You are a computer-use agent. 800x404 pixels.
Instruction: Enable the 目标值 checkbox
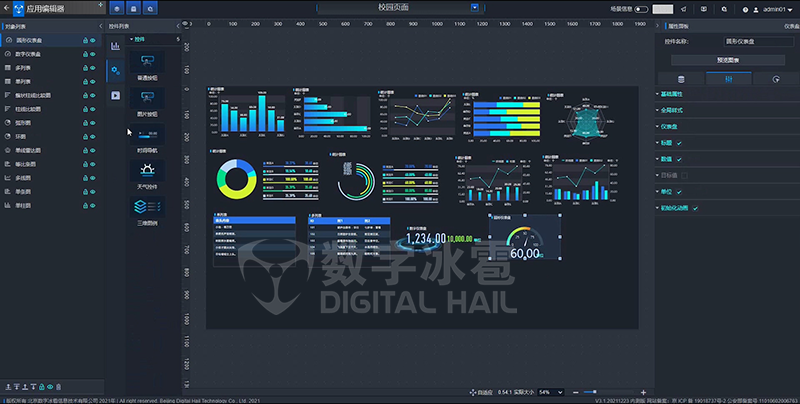684,175
